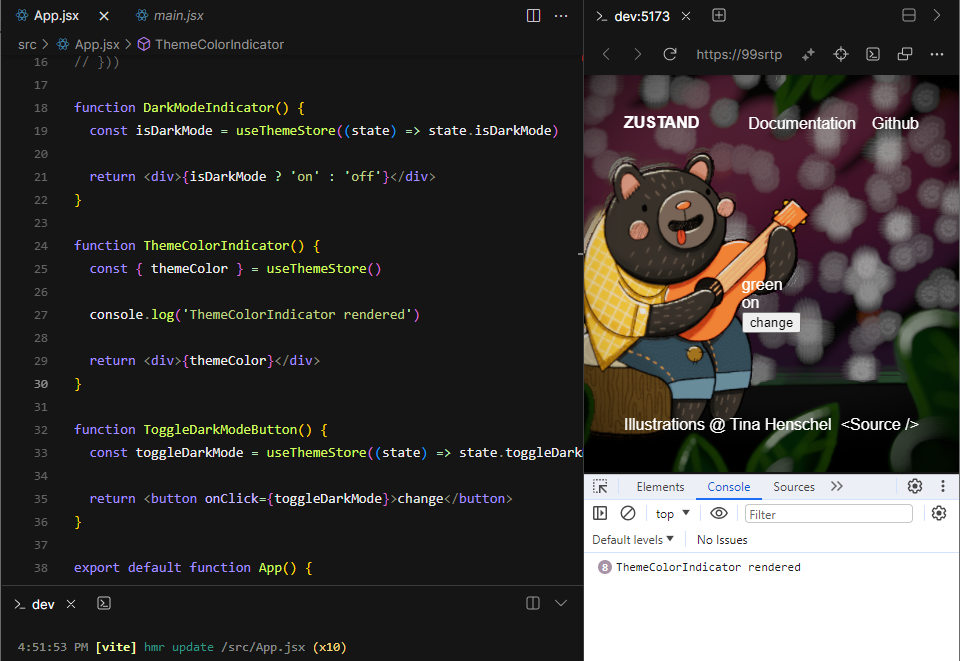The height and width of the screenshot is (661, 960).
Task: Click line number 24 in the gutter
Action: pos(40,246)
